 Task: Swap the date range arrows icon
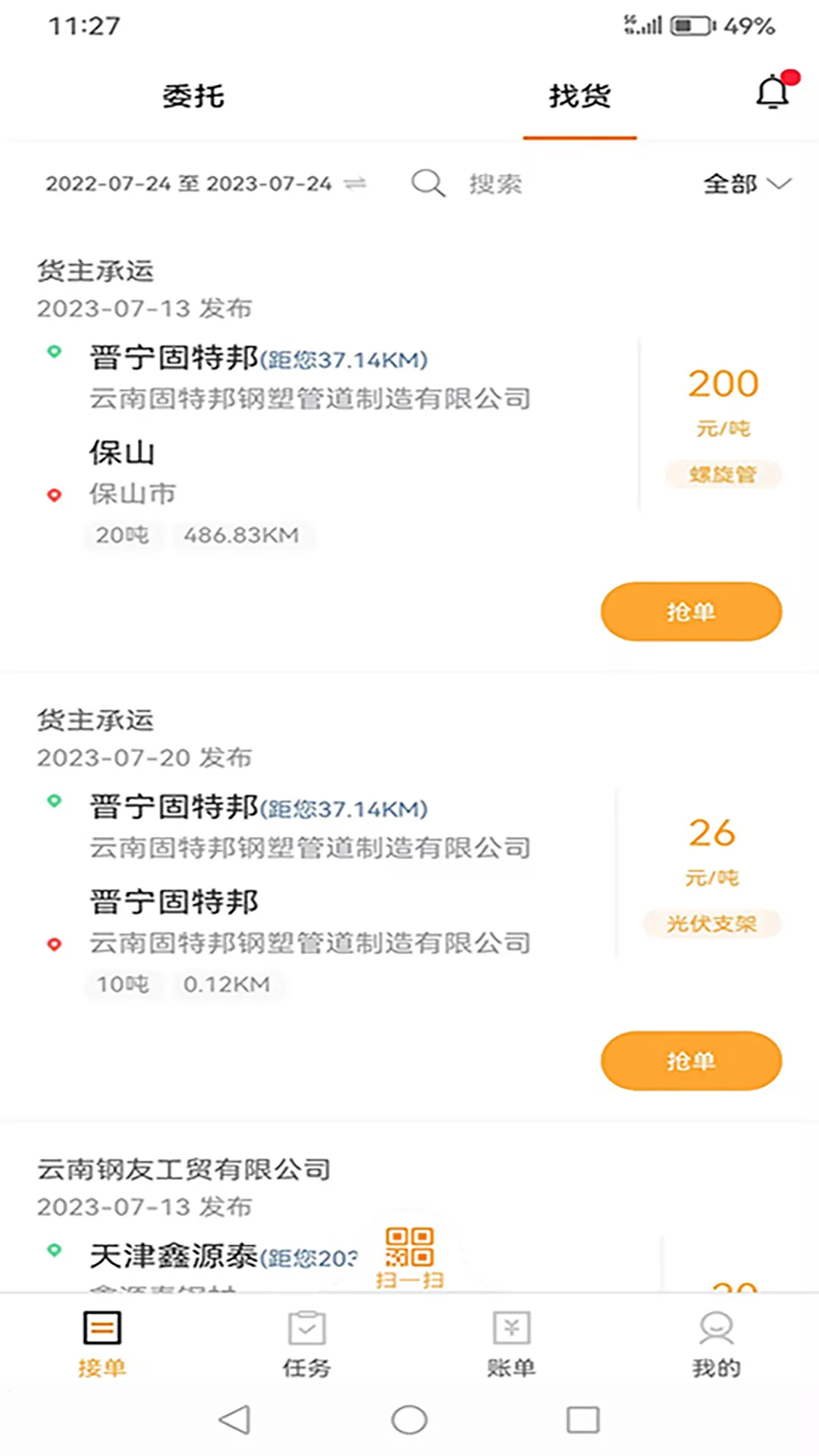click(355, 184)
